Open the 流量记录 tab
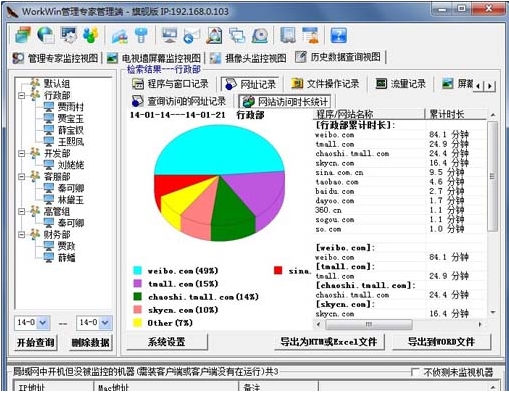Screen dimensions: 509x393 (x=401, y=84)
